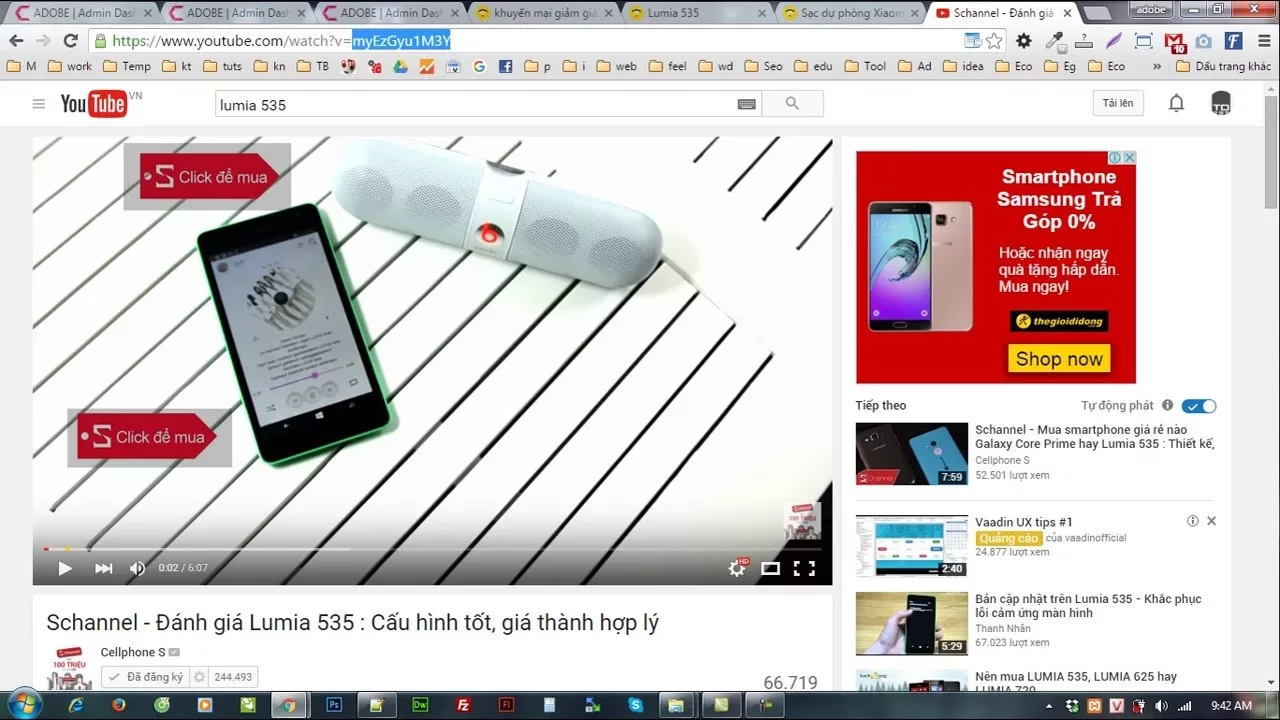Switch to the Sạc dự phòng Xiaomi tab
Screen dimensions: 1280x720
click(x=850, y=13)
